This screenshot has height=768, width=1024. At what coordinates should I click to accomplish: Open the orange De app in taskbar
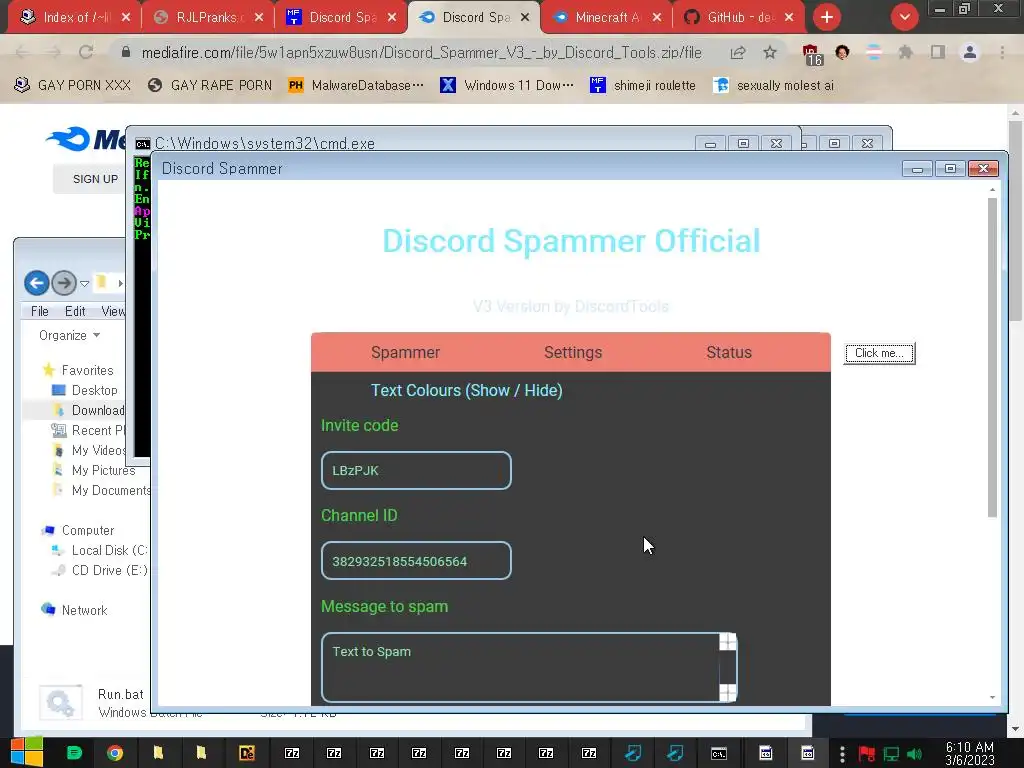coord(247,753)
